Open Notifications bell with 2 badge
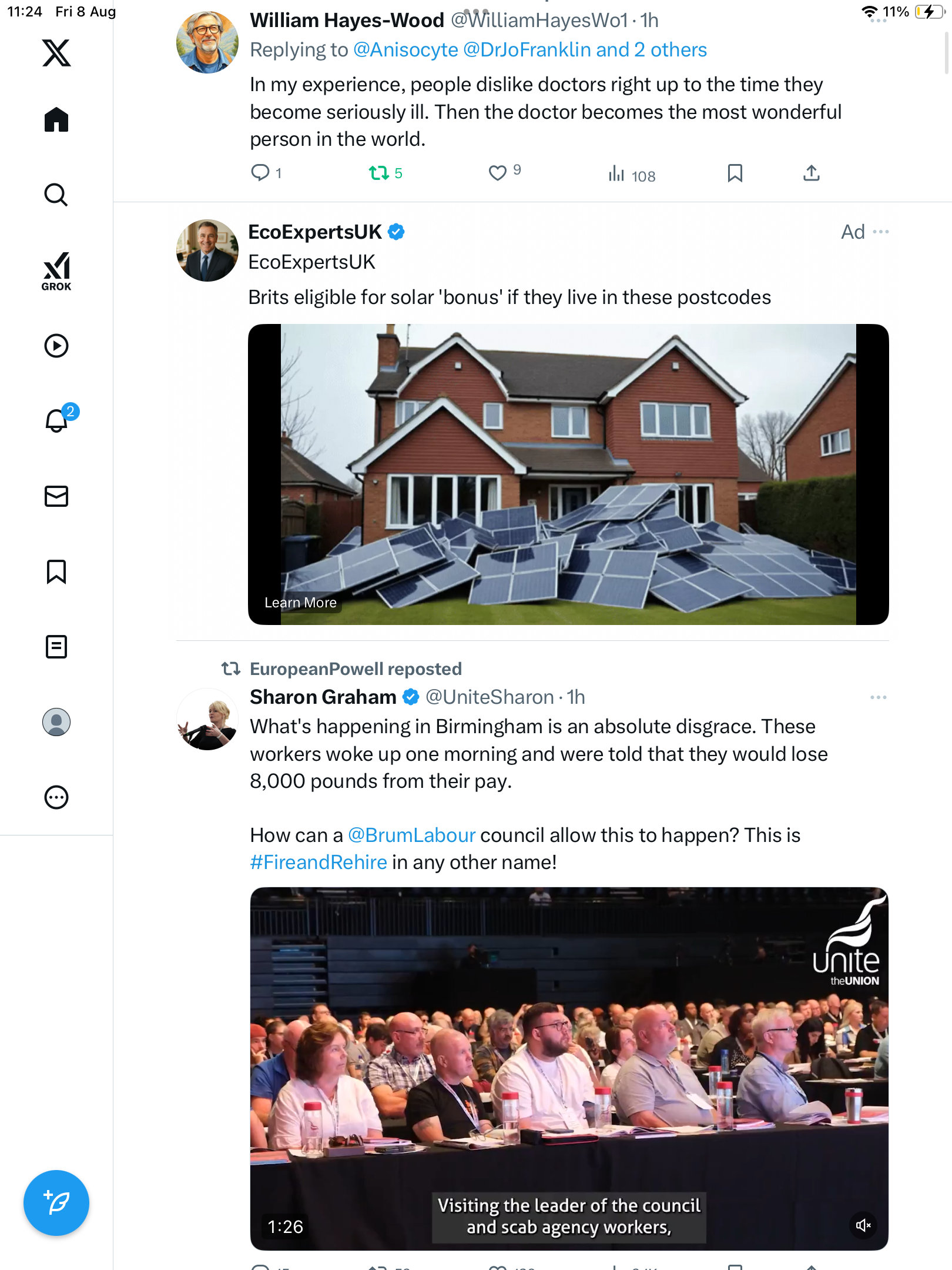 click(57, 420)
